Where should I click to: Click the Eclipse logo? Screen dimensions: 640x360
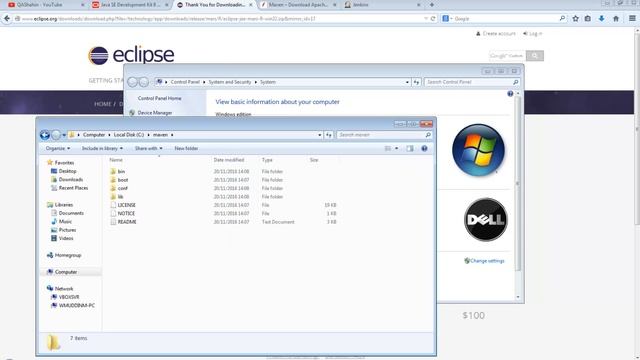(x=131, y=55)
